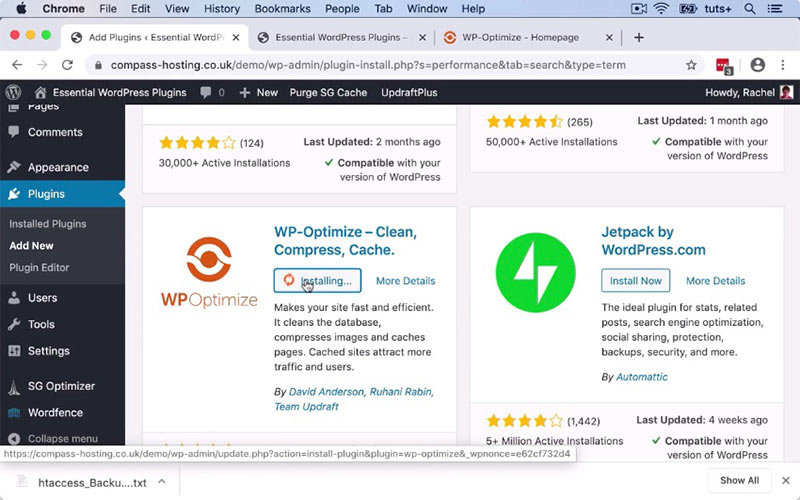The height and width of the screenshot is (500, 800).
Task: Click the WPOptimize logo thumbnail
Action: (x=209, y=272)
